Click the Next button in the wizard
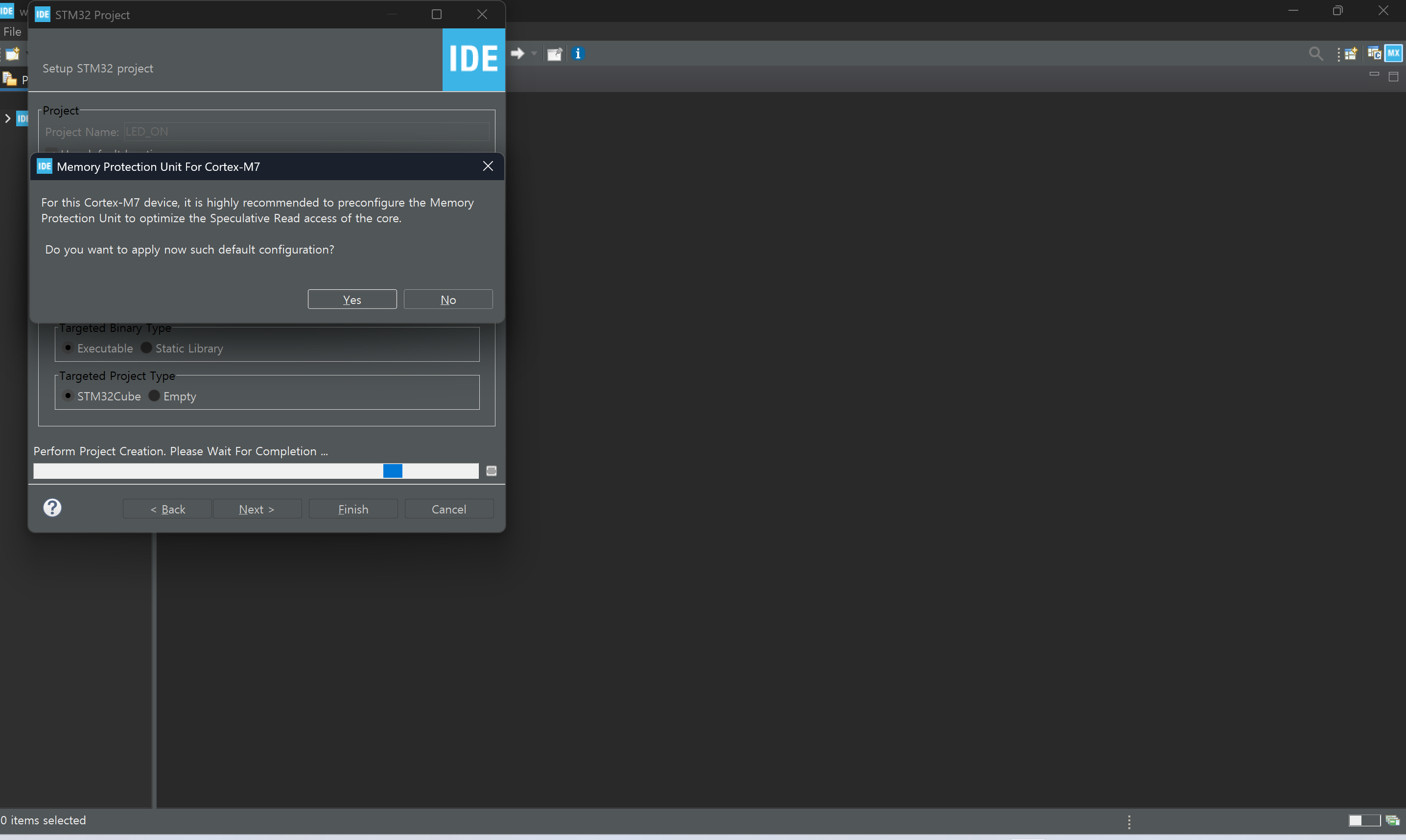 pyautogui.click(x=257, y=509)
